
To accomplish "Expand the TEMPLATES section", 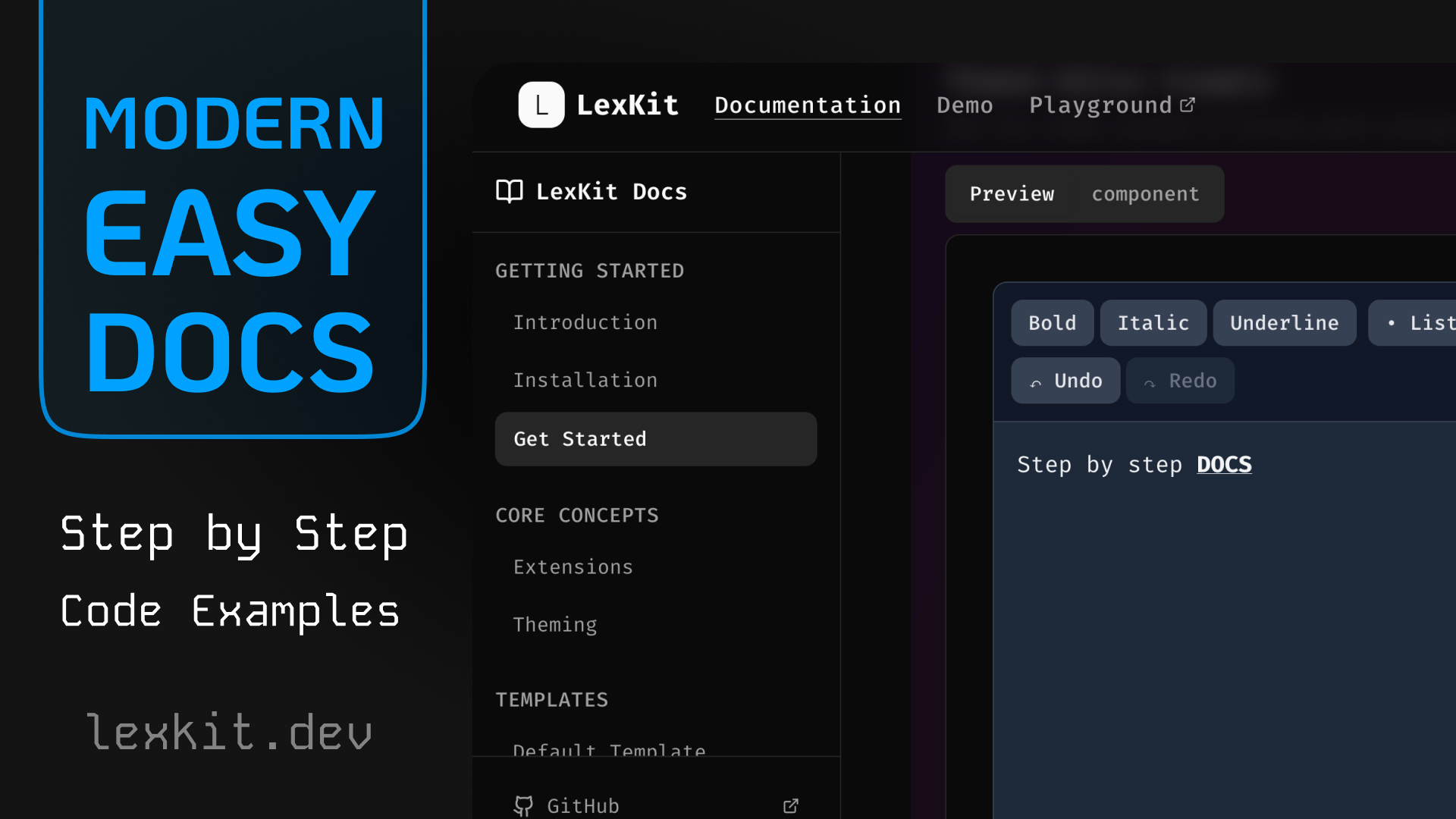I will pos(552,699).
